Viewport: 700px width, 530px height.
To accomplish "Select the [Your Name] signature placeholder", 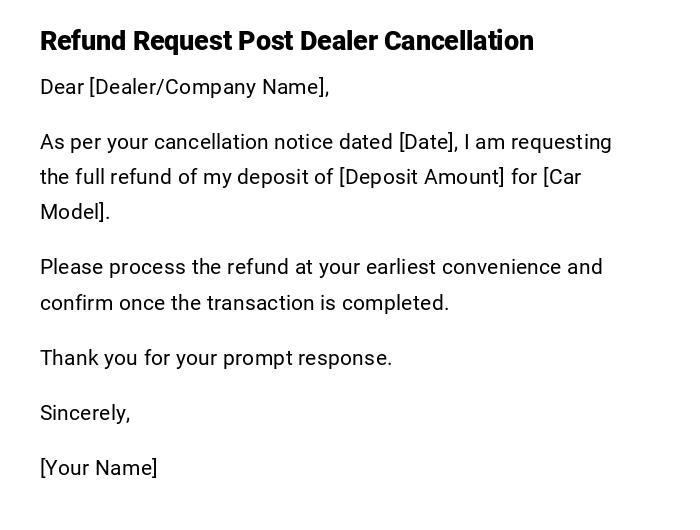I will point(99,468).
